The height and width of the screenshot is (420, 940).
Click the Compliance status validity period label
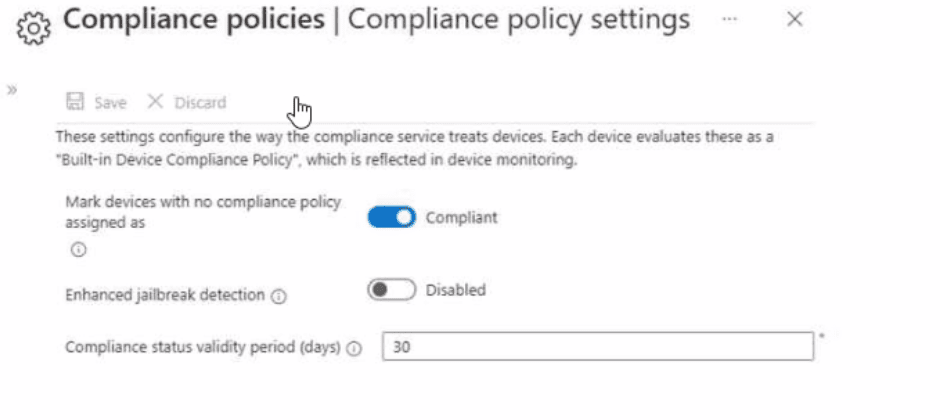pyautogui.click(x=204, y=347)
